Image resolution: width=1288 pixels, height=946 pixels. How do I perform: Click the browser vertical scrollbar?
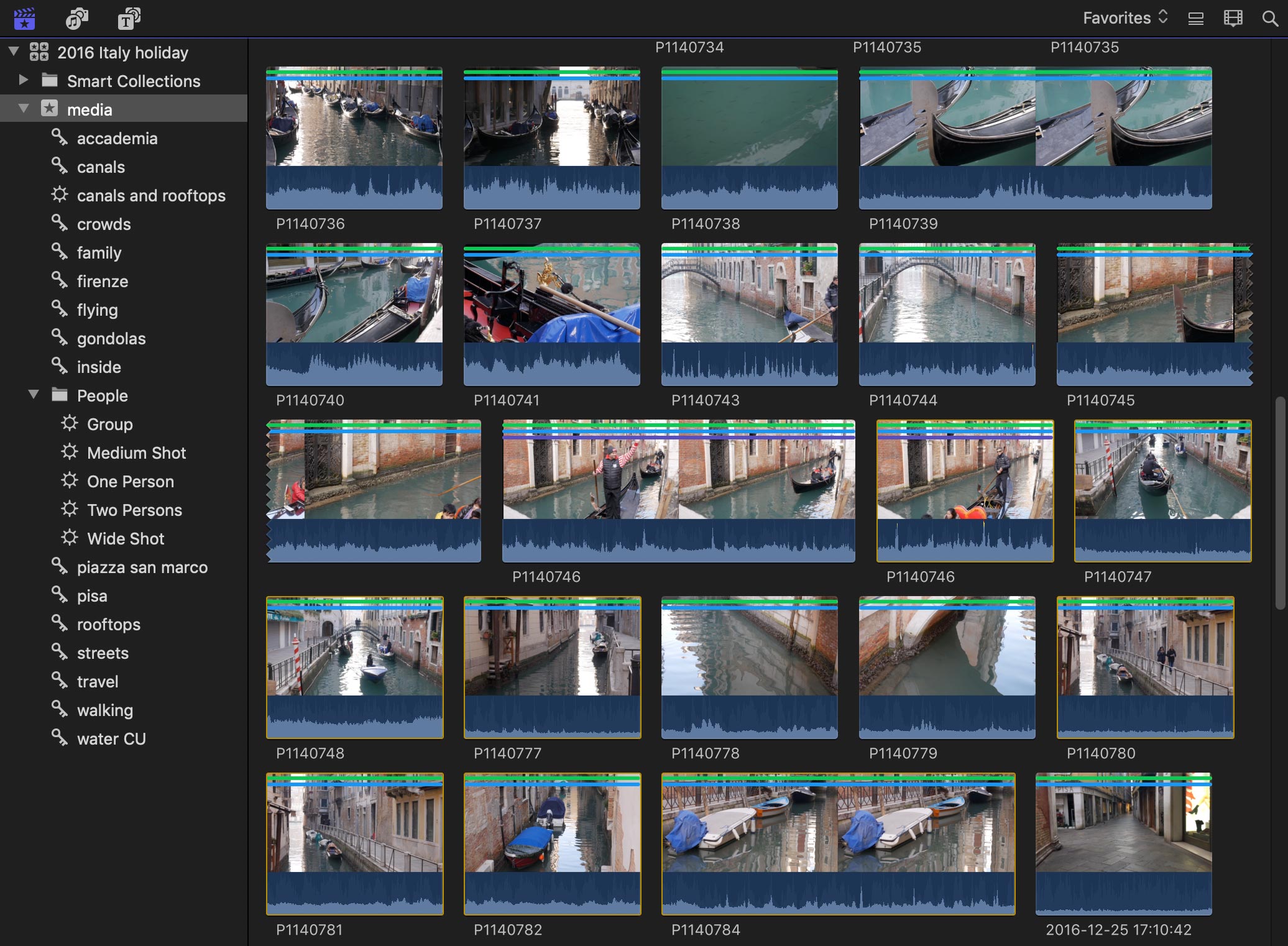1280,503
